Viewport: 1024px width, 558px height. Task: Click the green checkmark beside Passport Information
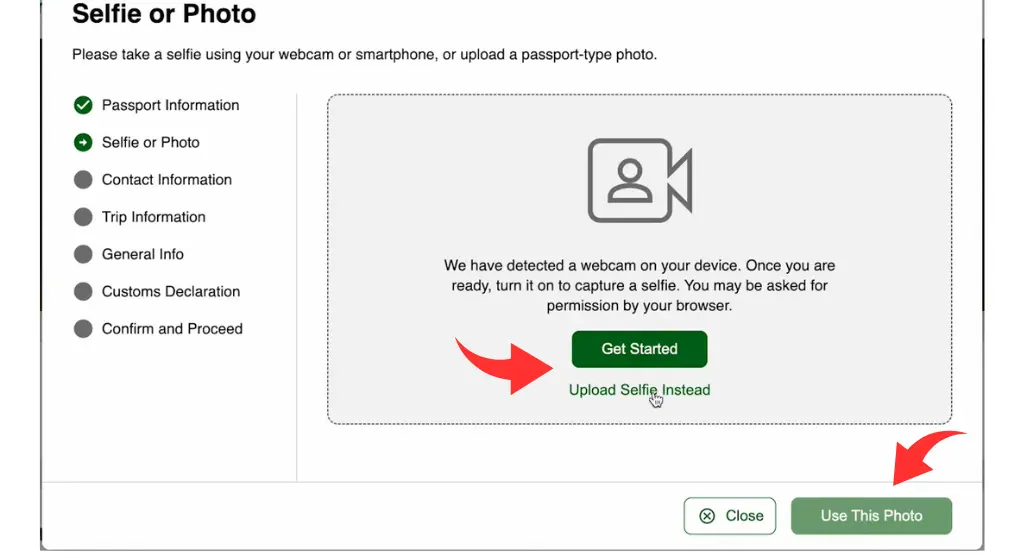[83, 105]
